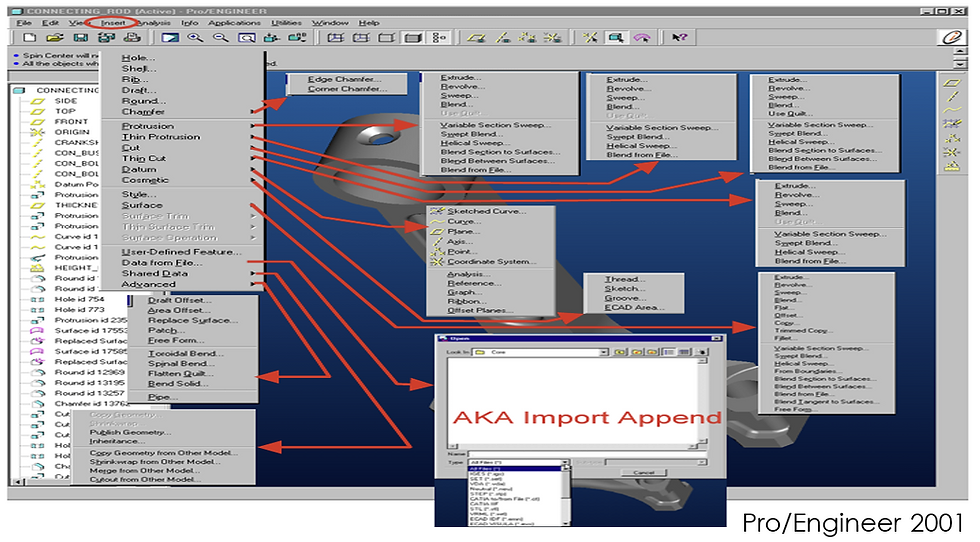Open the Help menu

coord(369,23)
